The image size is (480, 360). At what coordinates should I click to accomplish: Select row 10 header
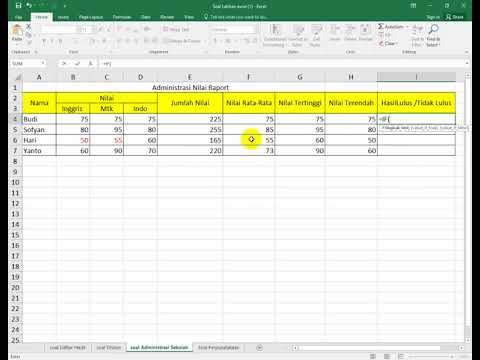click(x=15, y=183)
